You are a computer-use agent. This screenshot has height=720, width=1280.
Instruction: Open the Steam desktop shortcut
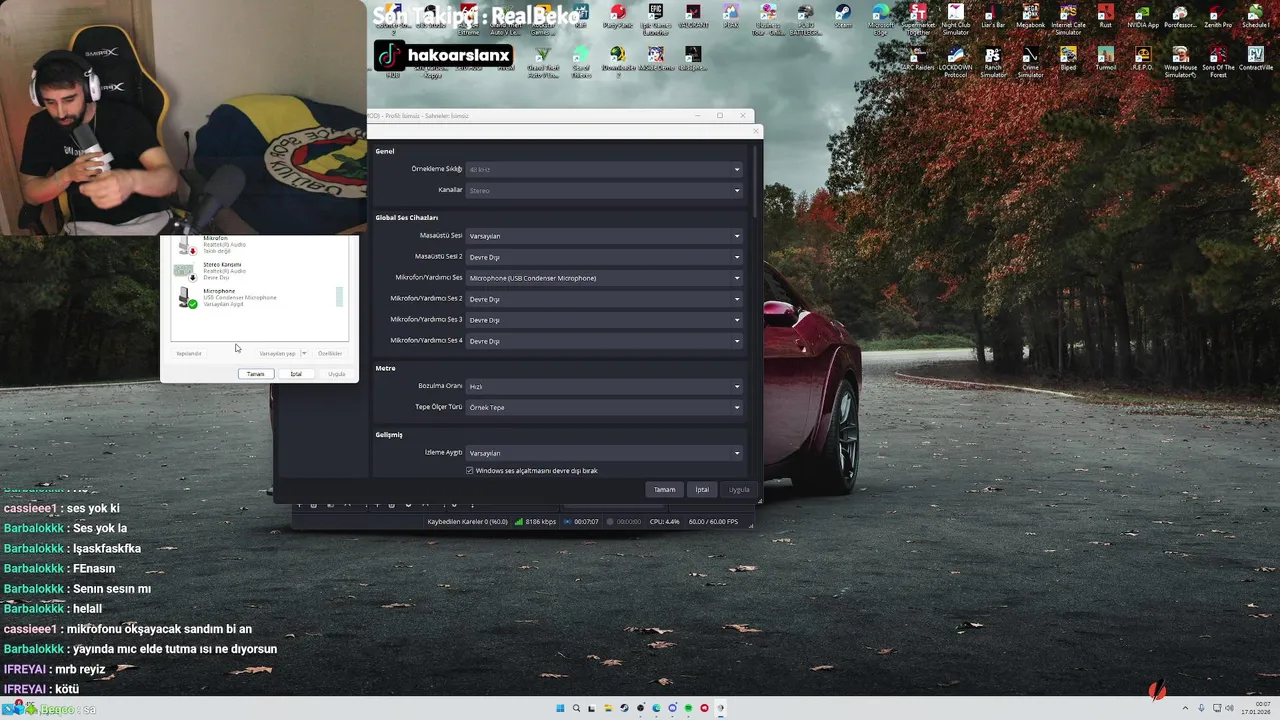coord(843,18)
